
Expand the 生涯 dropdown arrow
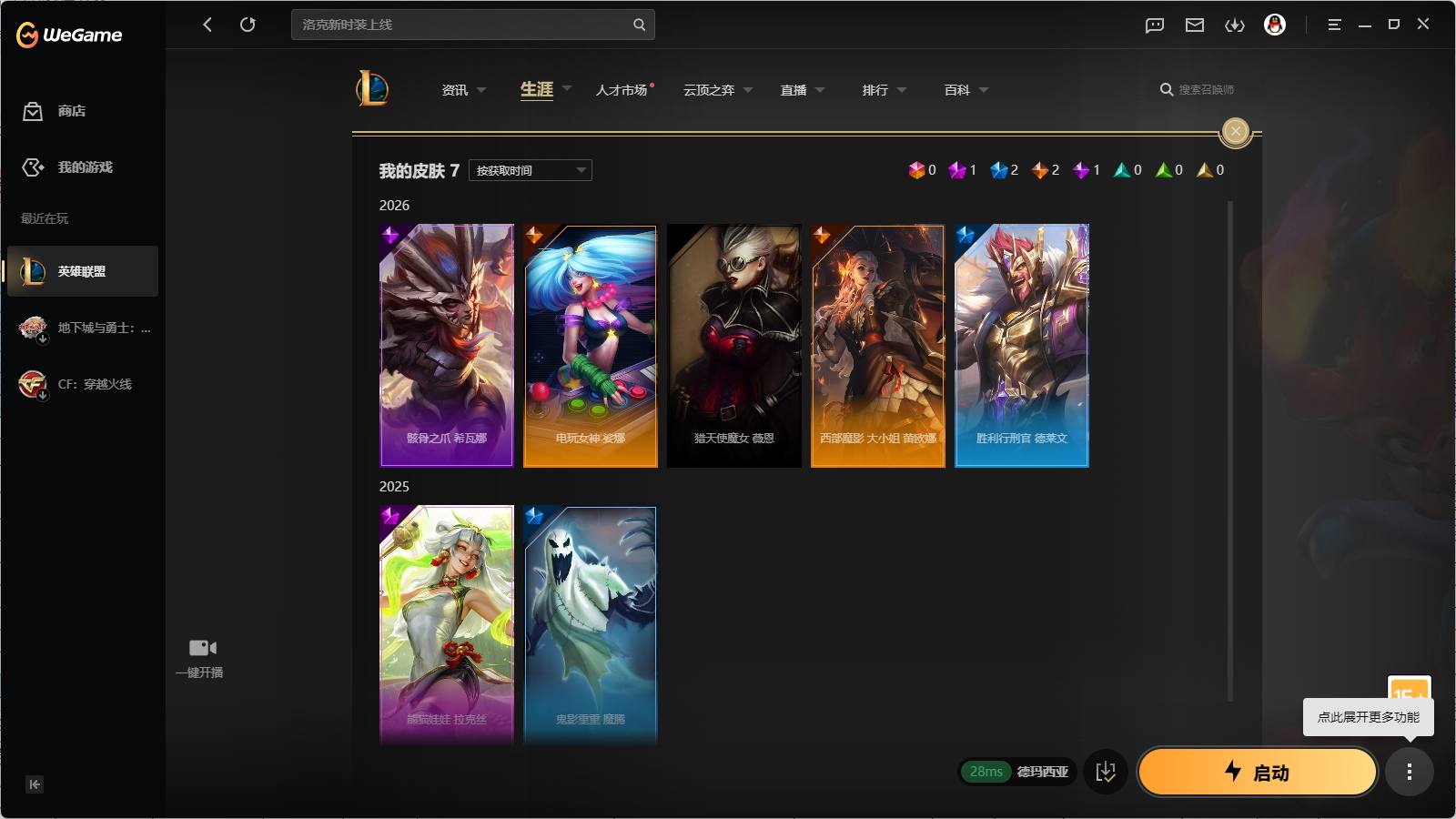click(567, 89)
